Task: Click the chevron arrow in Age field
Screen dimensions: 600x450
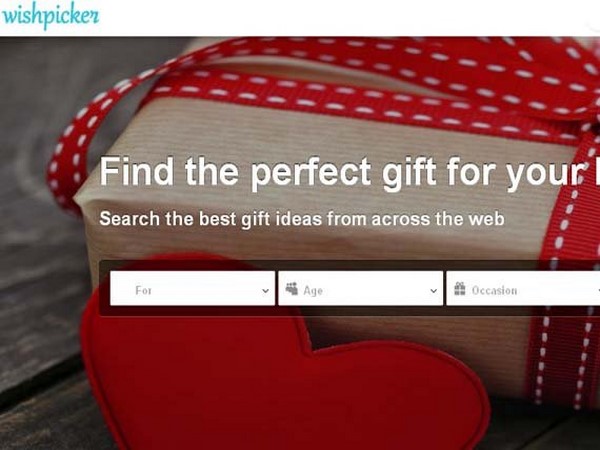Action: (434, 291)
